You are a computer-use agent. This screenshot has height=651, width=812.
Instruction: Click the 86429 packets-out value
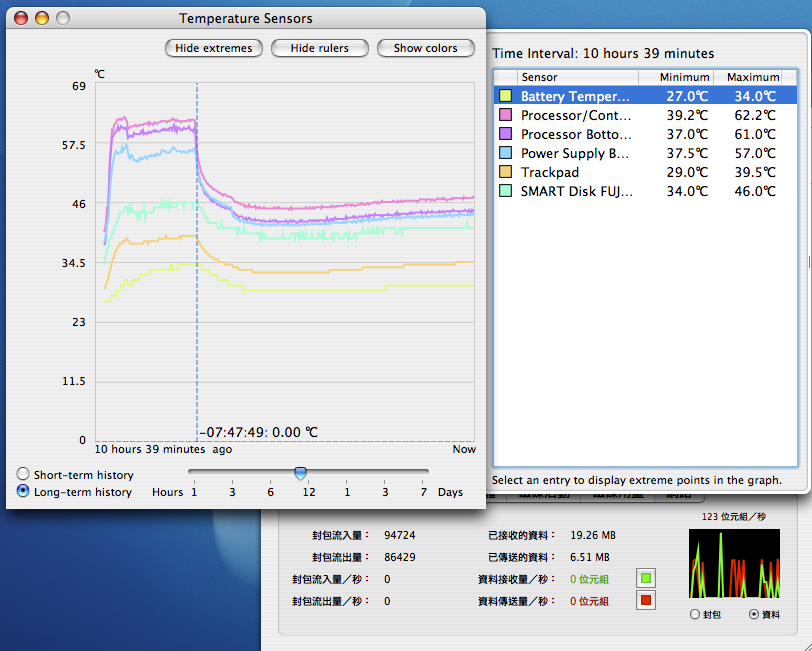pos(400,557)
